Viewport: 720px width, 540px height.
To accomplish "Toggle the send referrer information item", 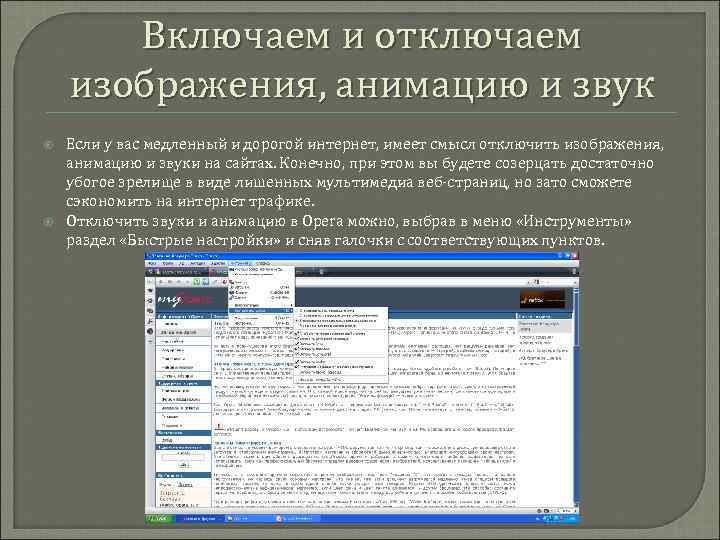I will (x=341, y=367).
